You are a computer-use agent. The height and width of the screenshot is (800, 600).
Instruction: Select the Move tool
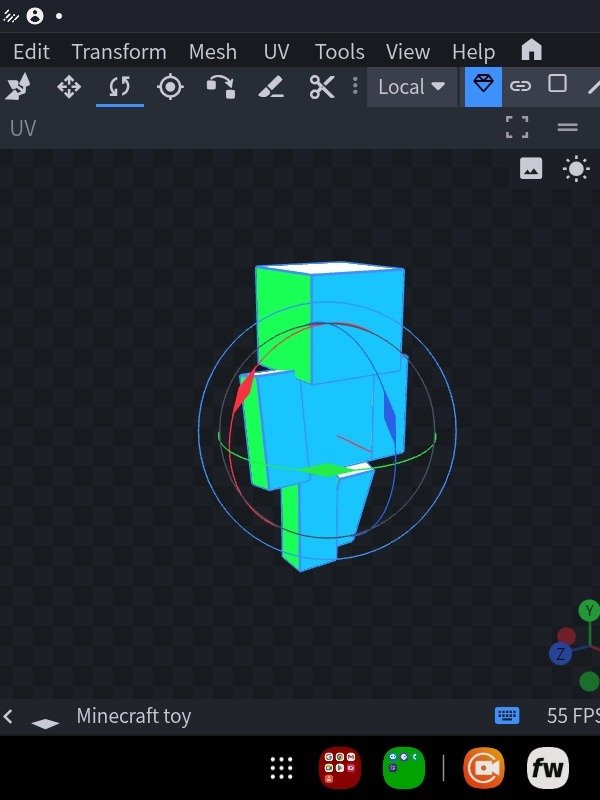(x=69, y=87)
